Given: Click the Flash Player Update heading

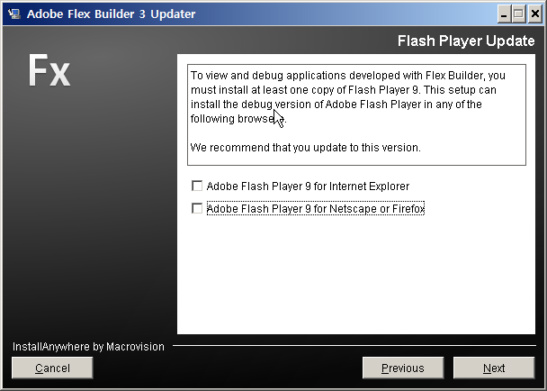Looking at the screenshot, I should 466,41.
